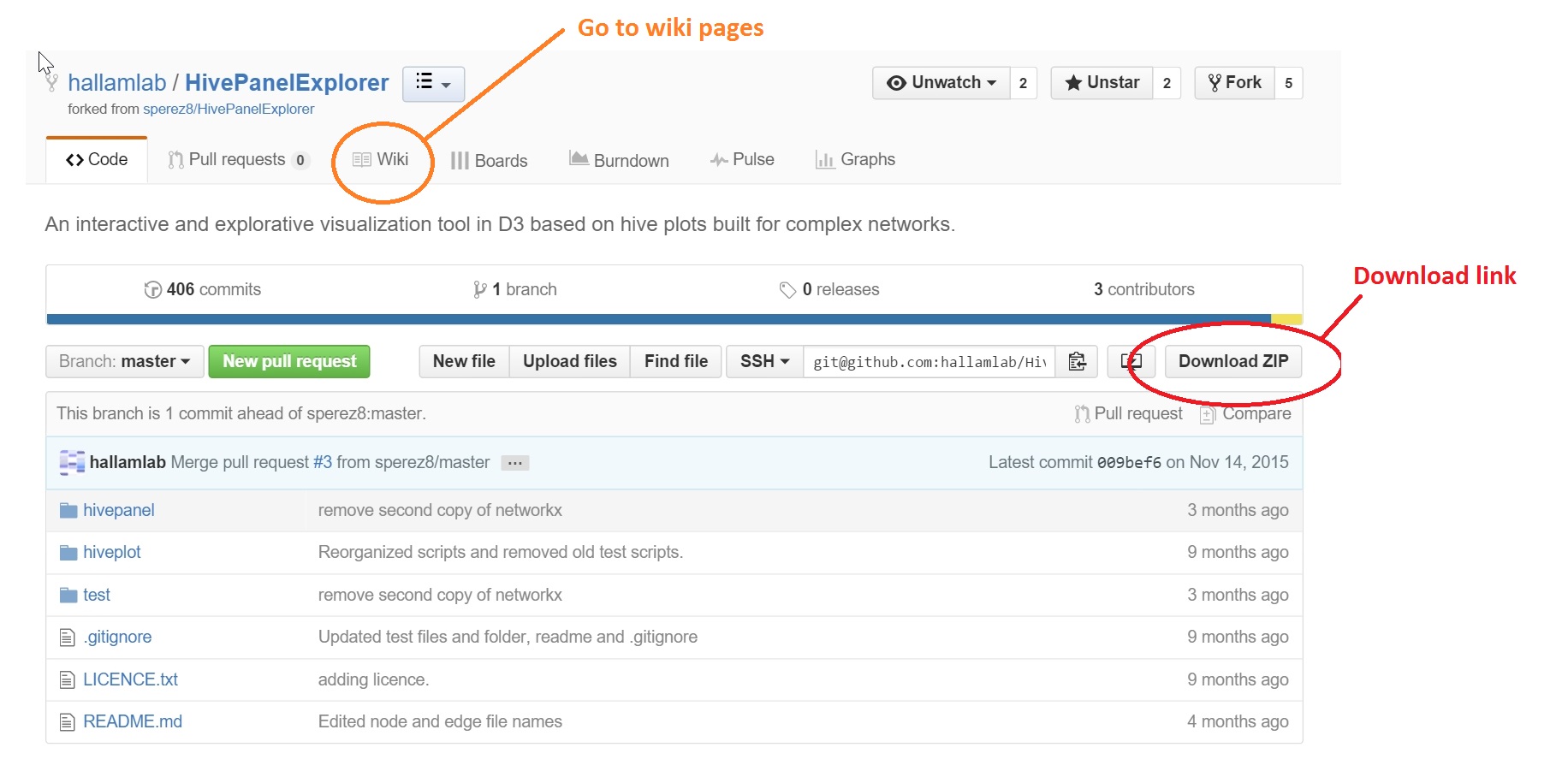Open the hivepanel folder
The height and width of the screenshot is (783, 1568).
(119, 510)
